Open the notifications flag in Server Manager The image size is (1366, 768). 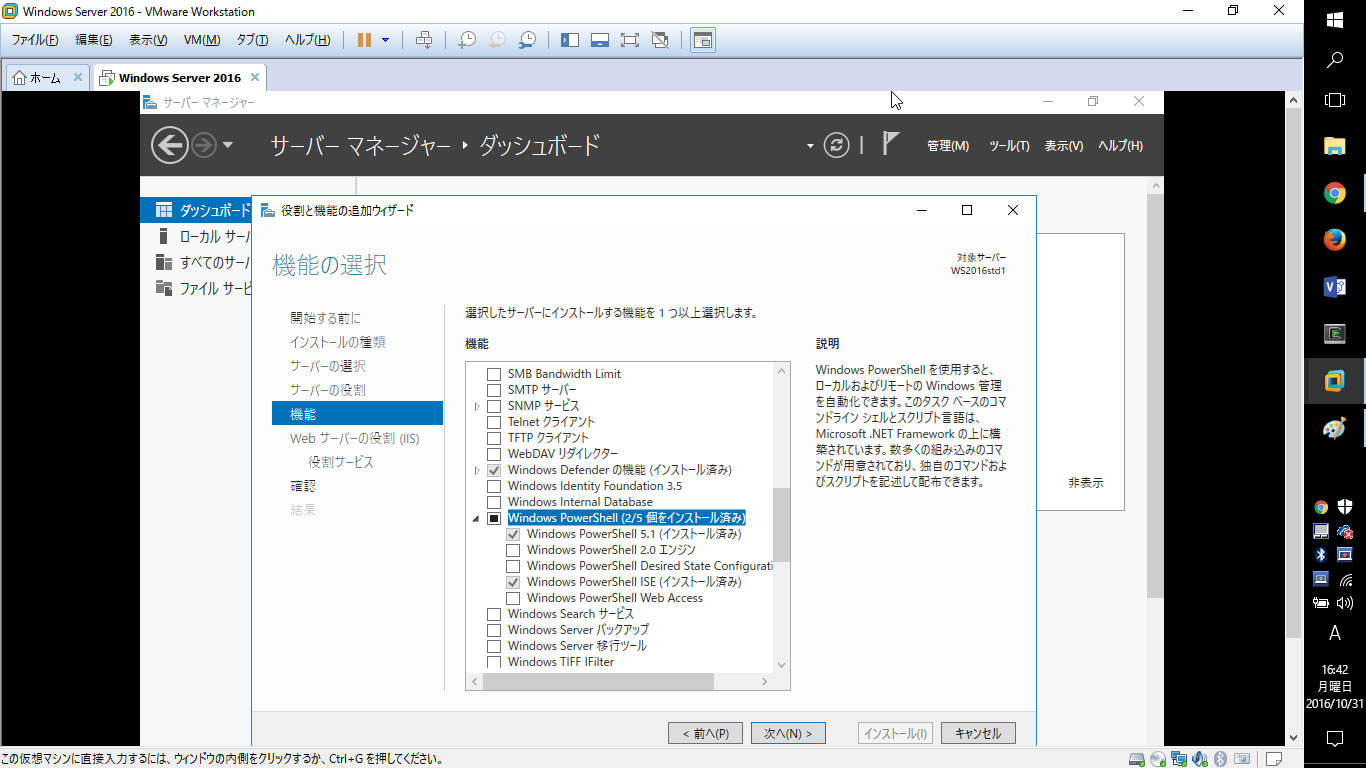coord(890,144)
